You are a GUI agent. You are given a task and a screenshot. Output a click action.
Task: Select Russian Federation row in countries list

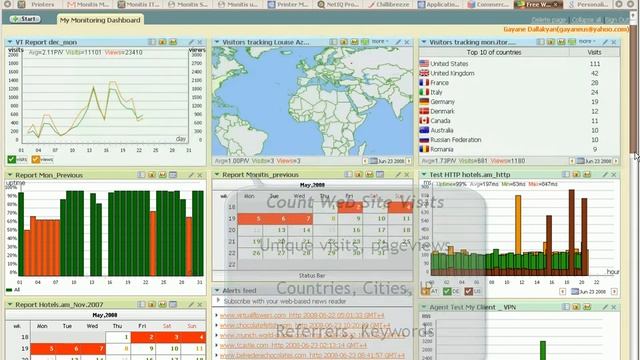coord(519,140)
